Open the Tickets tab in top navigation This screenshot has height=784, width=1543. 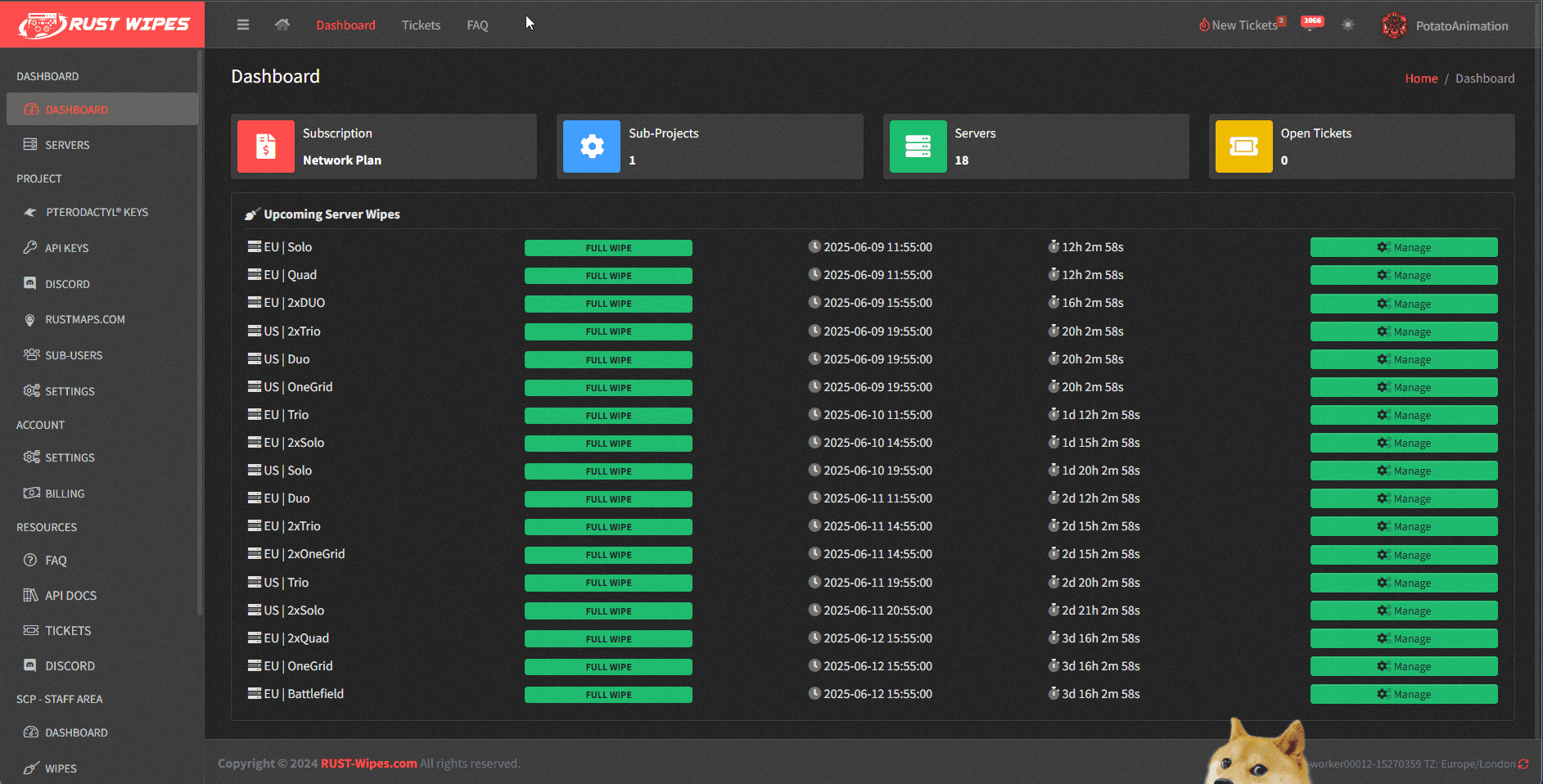pyautogui.click(x=421, y=25)
